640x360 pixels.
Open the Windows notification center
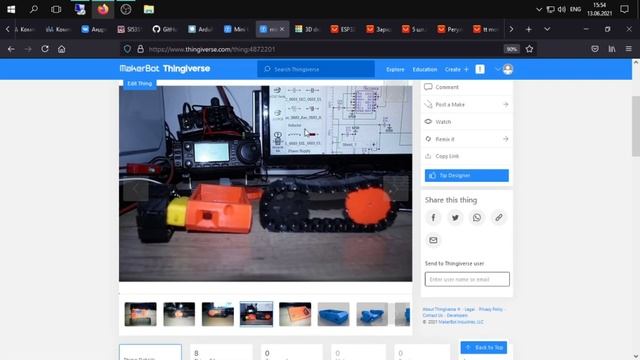click(x=624, y=9)
